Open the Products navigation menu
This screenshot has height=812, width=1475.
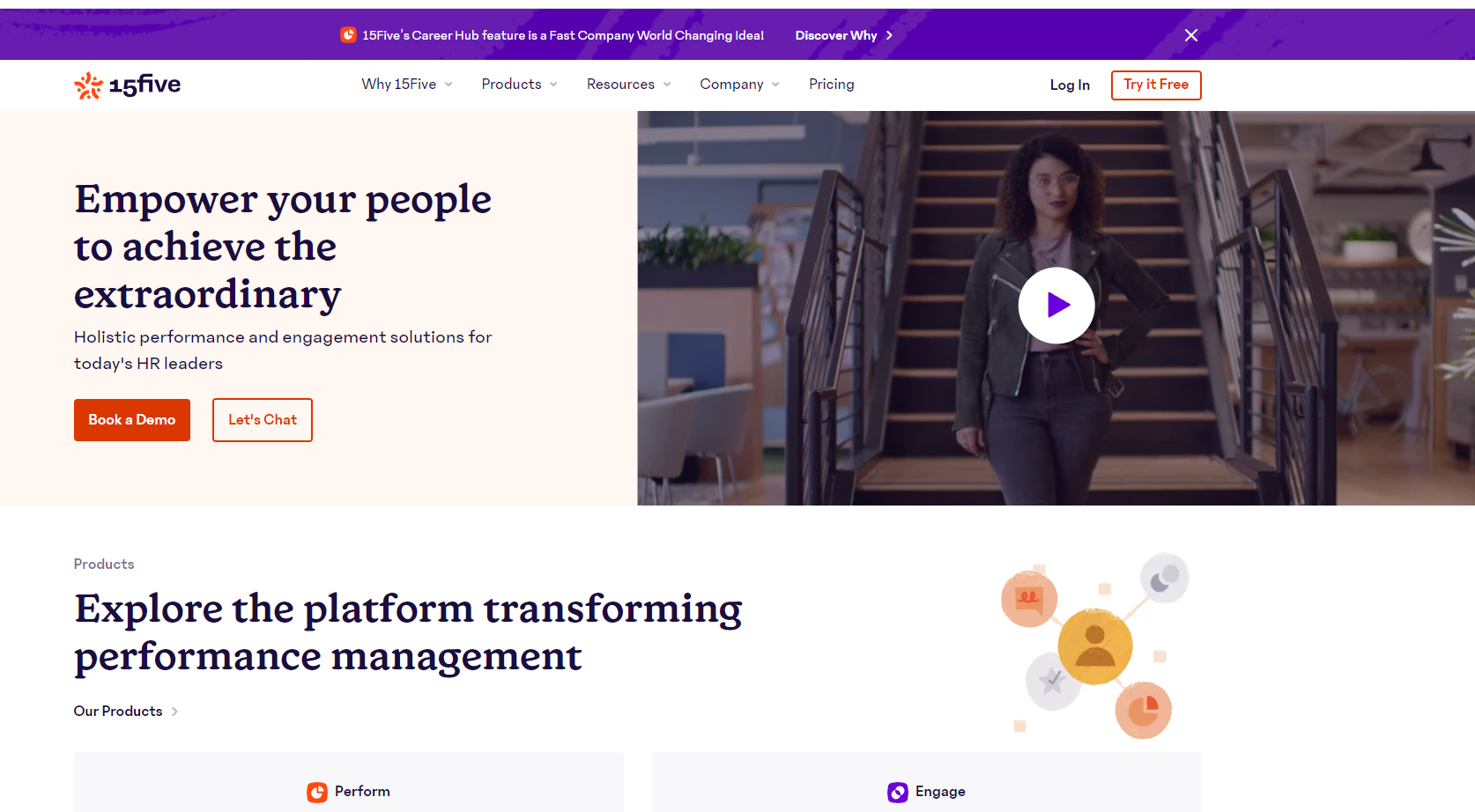point(512,85)
